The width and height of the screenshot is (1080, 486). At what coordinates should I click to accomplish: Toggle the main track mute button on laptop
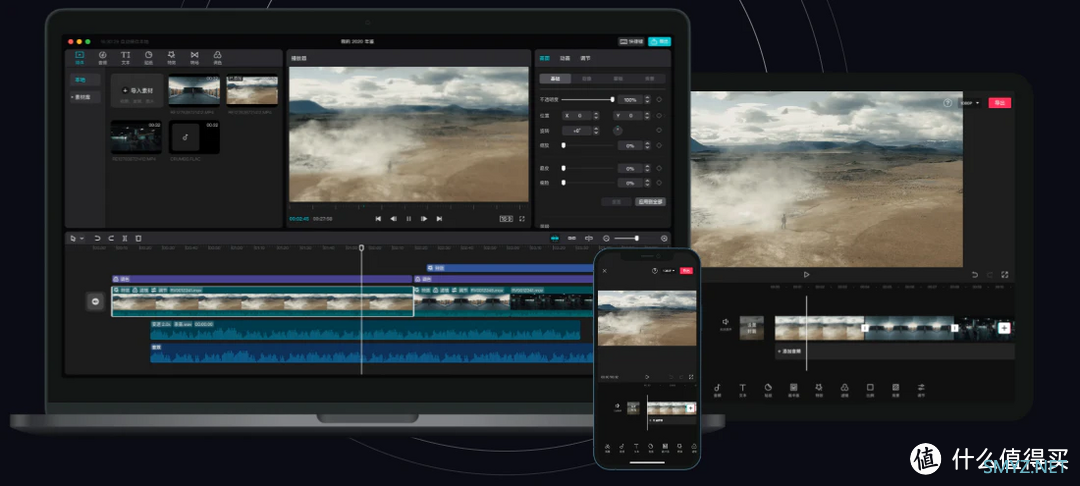(95, 302)
